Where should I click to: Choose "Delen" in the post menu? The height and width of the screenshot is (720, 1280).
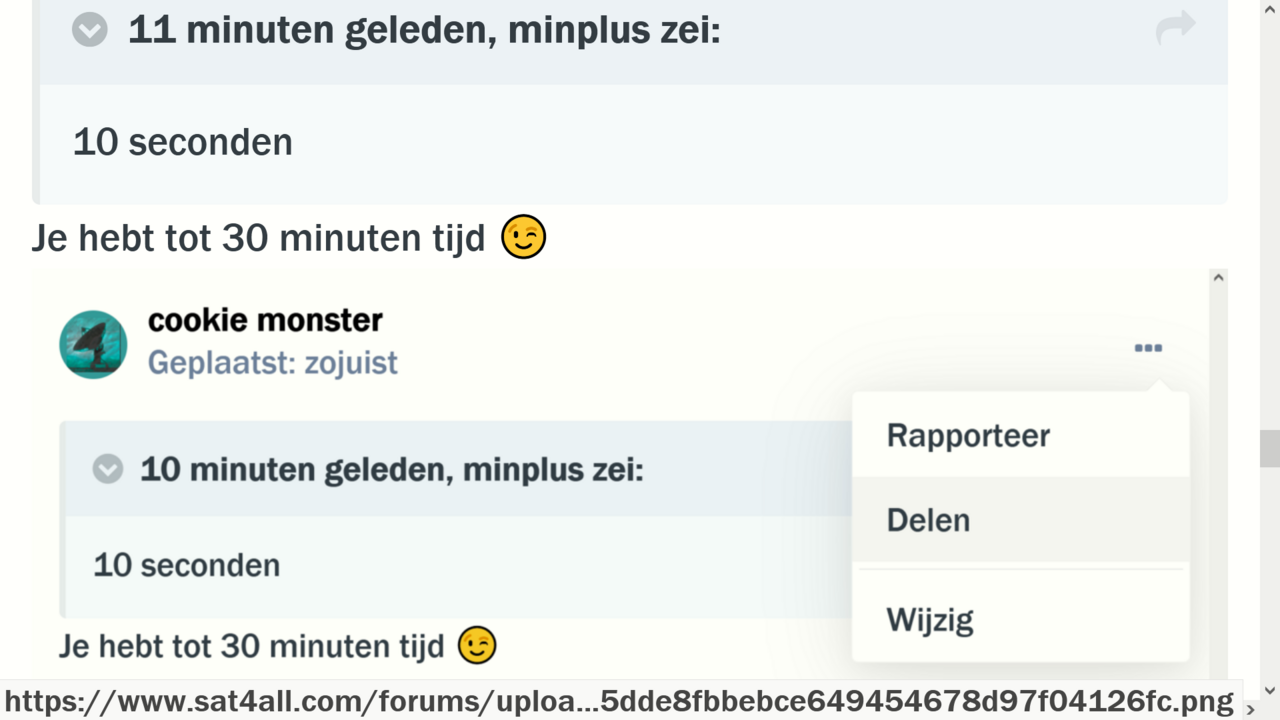(x=928, y=519)
